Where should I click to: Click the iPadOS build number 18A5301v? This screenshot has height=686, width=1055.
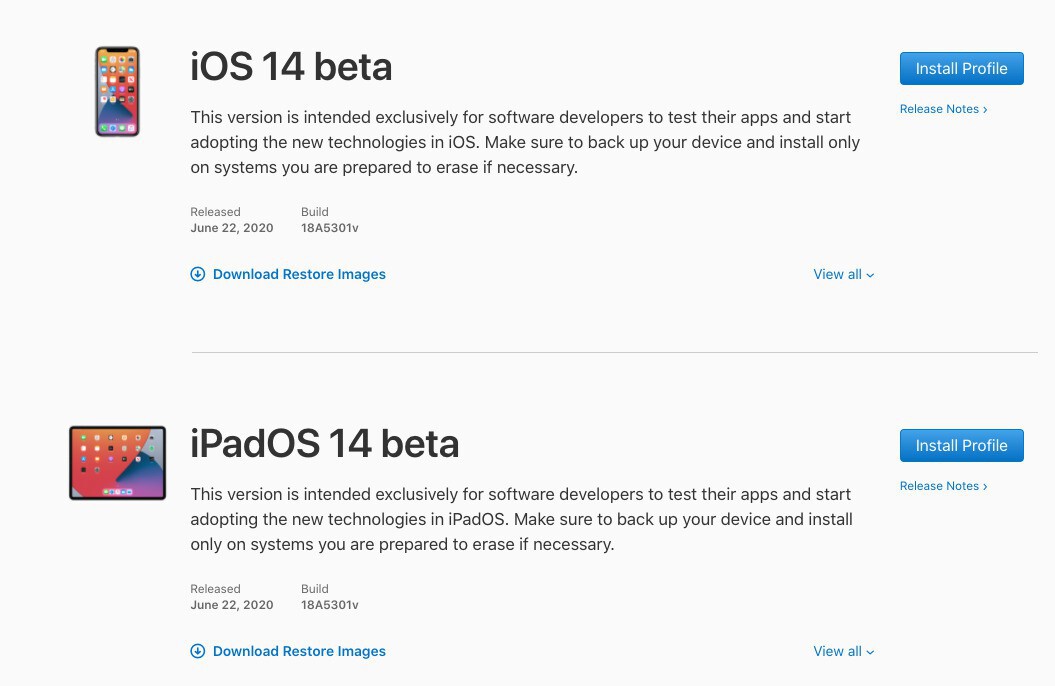click(x=329, y=605)
